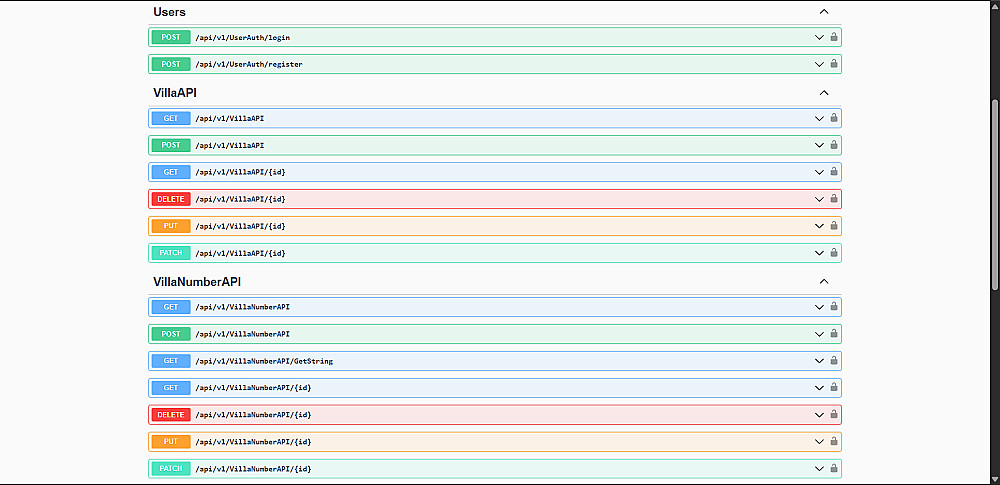The width and height of the screenshot is (1000, 485).
Task: Expand chevron on GET VillaAPI/{id} row
Action: coord(820,172)
